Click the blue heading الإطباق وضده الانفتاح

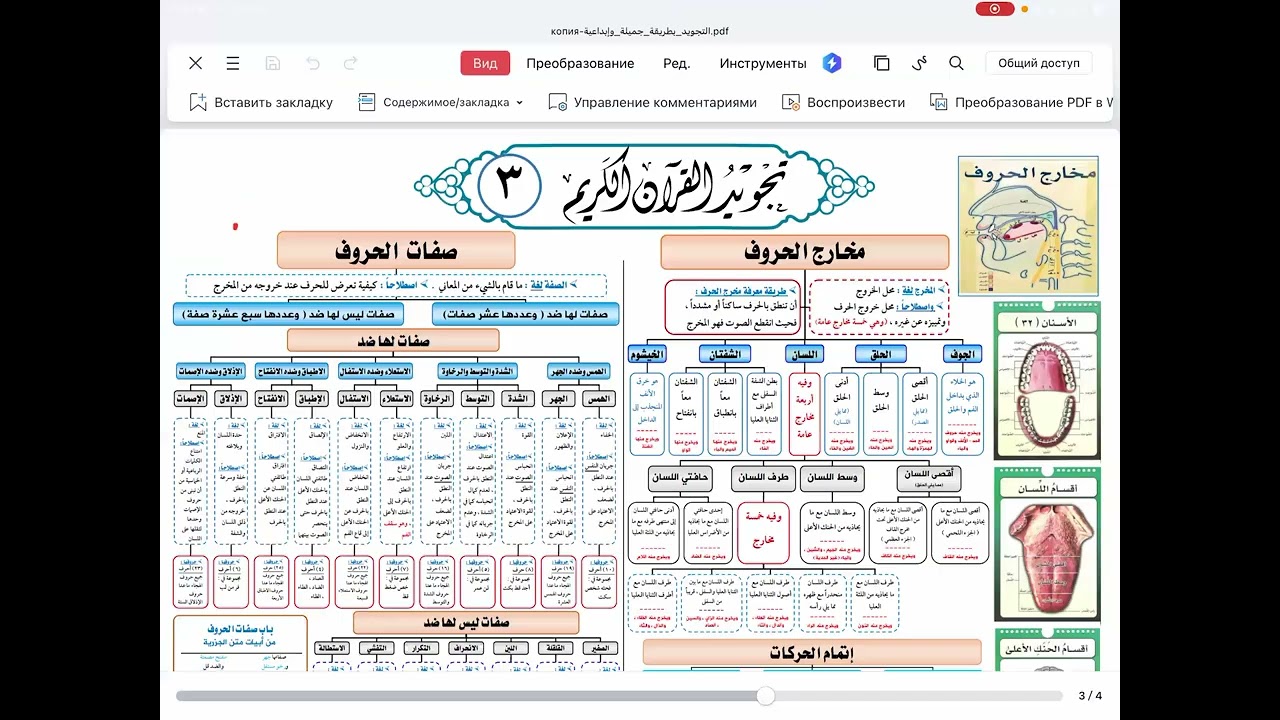click(291, 371)
